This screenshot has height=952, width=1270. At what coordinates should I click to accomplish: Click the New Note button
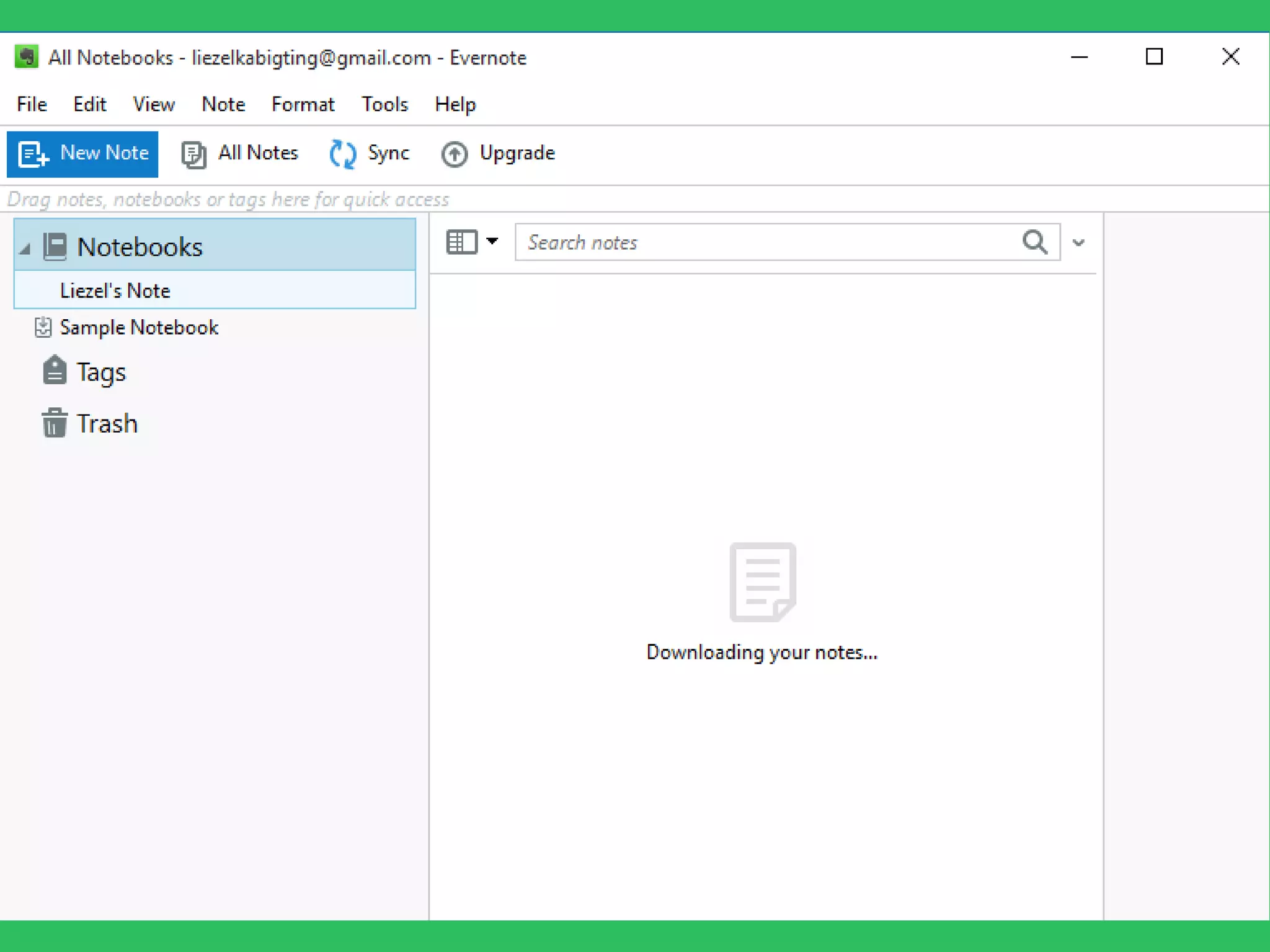pyautogui.click(x=82, y=154)
